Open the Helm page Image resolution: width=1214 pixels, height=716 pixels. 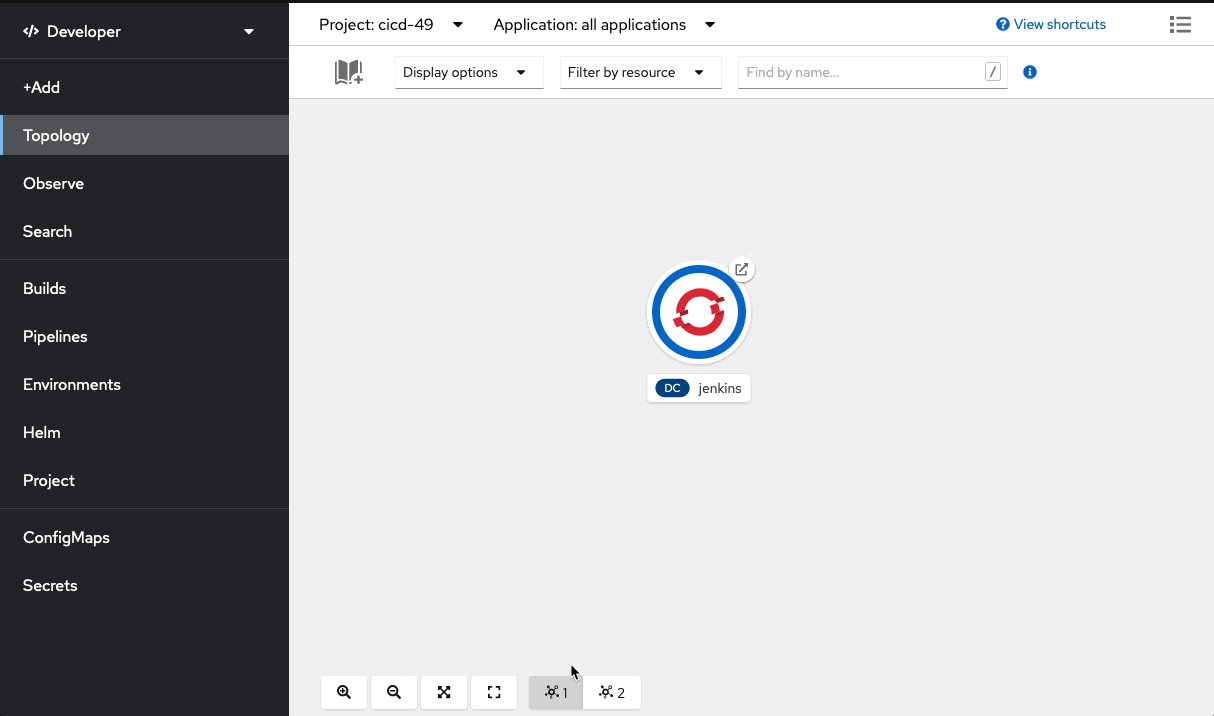144,432
